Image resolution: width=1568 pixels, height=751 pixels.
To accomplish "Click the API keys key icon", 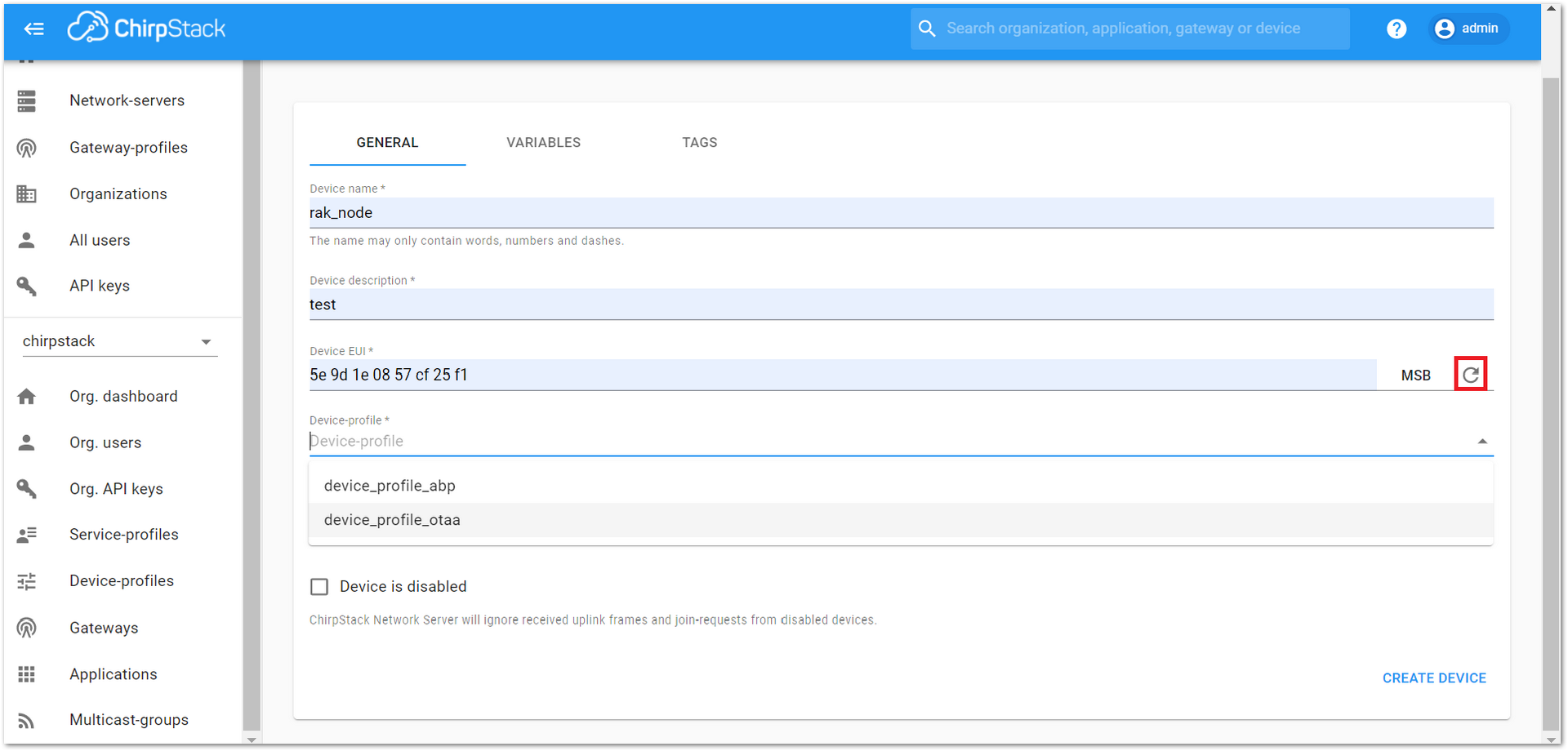I will 27,286.
